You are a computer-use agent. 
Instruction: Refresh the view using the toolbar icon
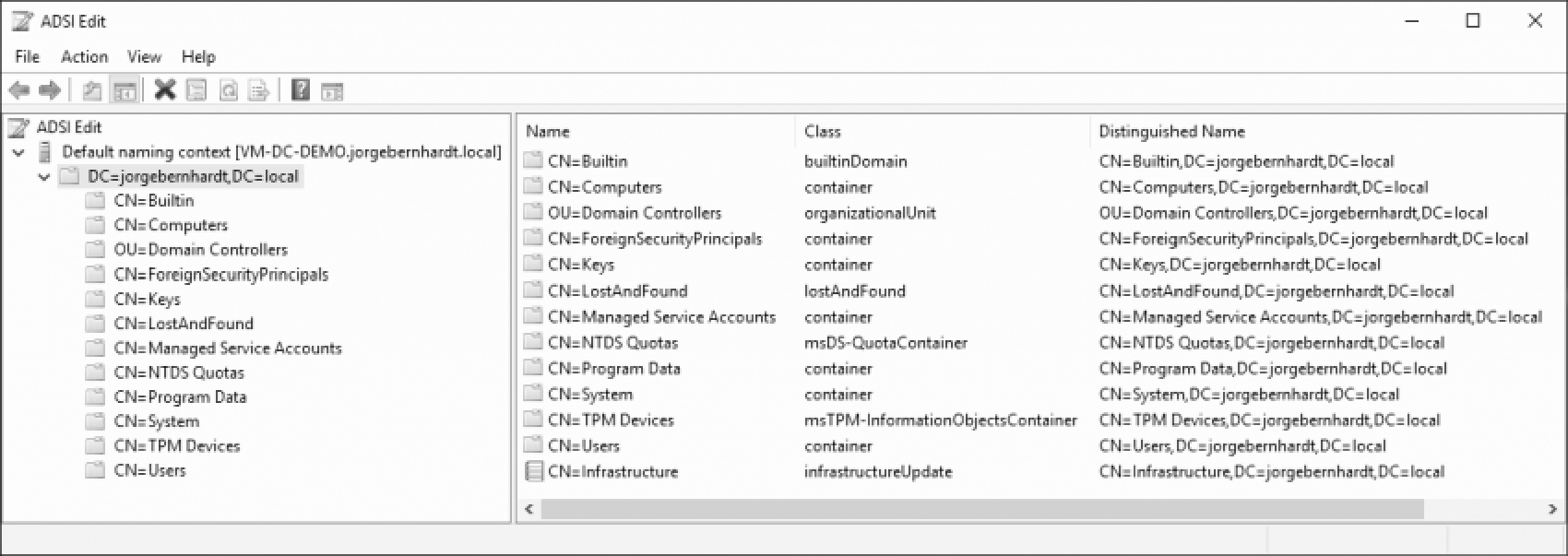click(226, 90)
